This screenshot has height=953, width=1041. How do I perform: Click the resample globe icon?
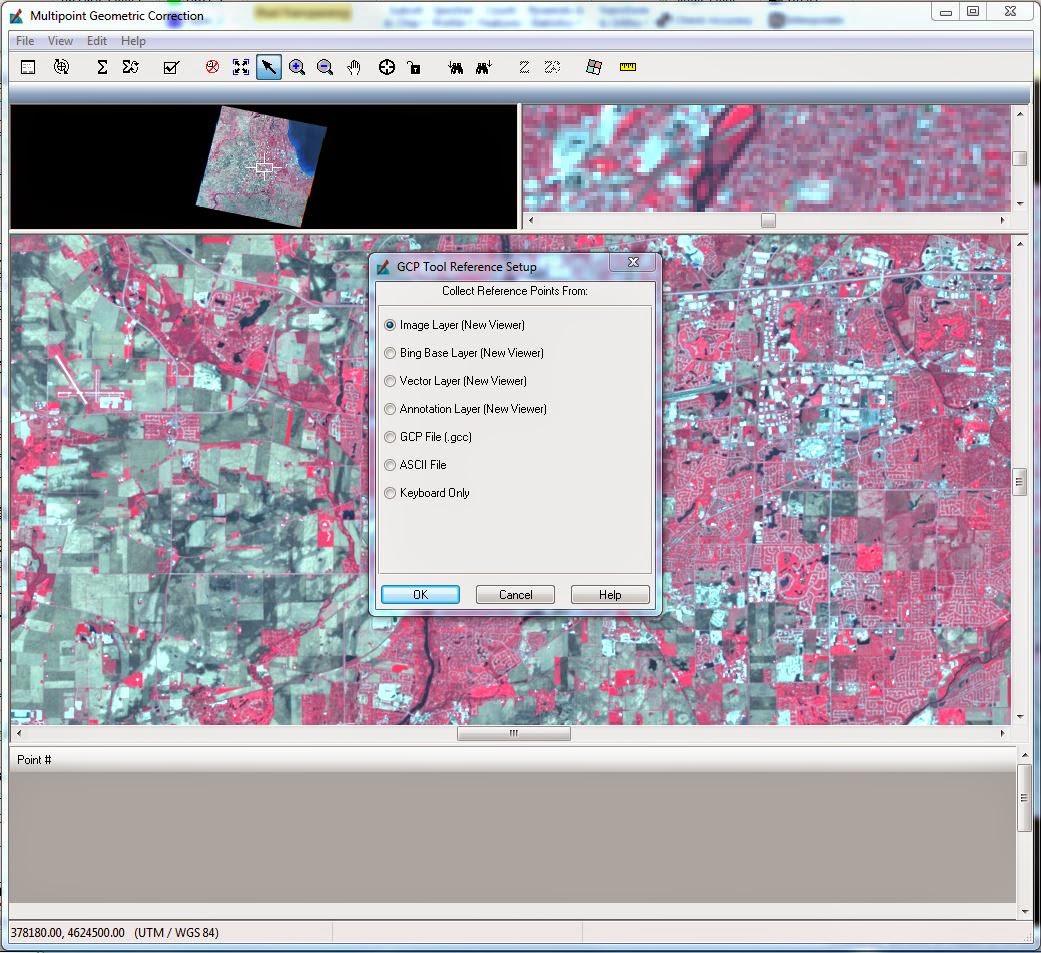point(61,67)
